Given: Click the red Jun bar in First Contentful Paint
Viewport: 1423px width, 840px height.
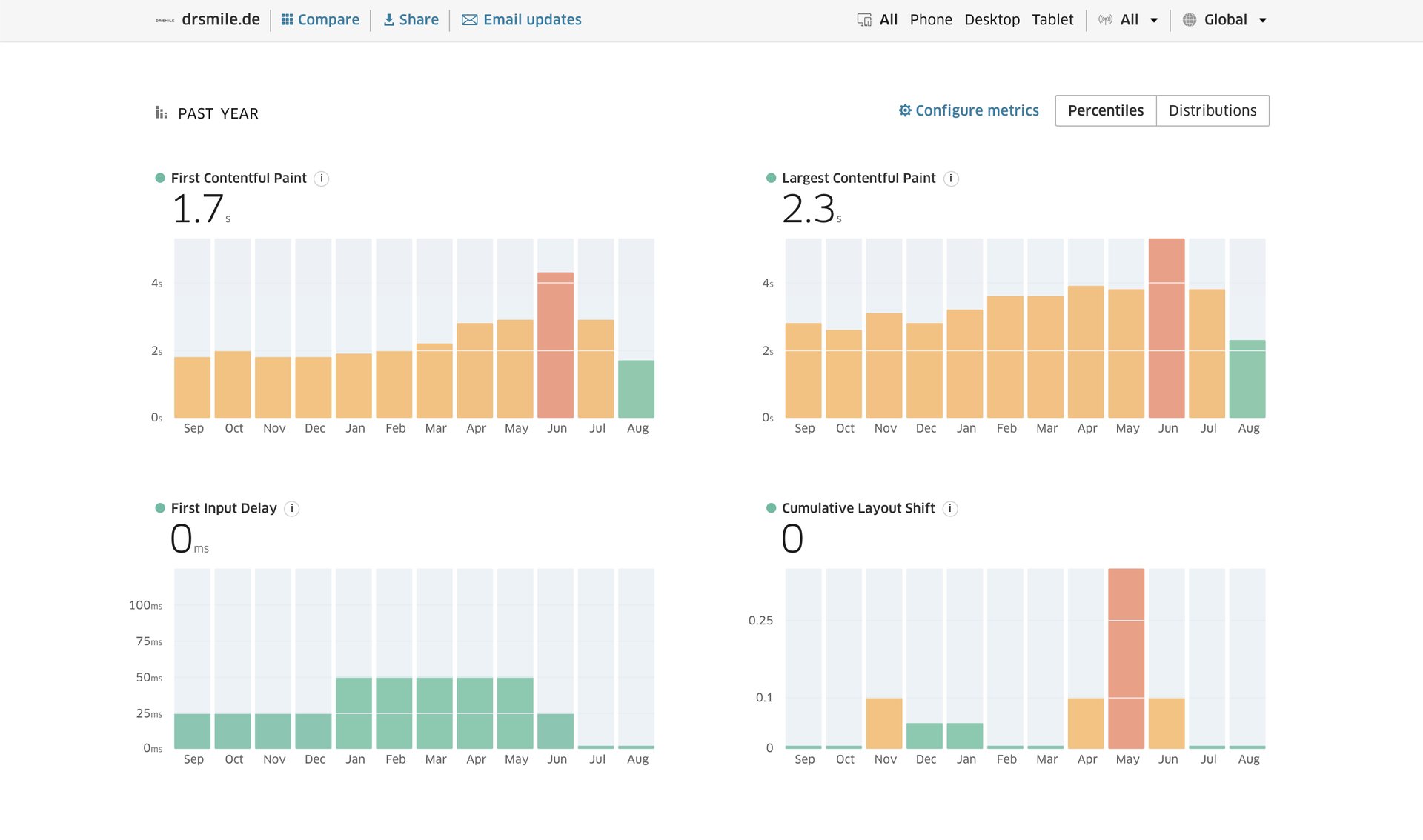Looking at the screenshot, I should pos(556,345).
